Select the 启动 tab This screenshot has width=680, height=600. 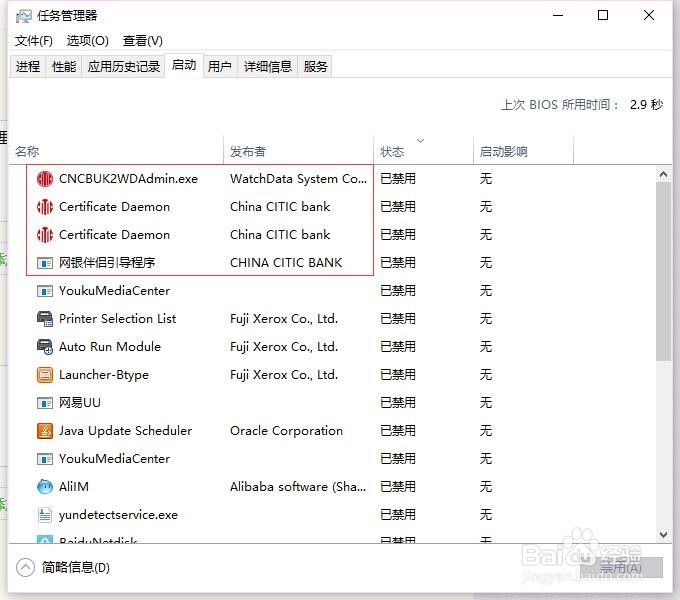click(184, 65)
